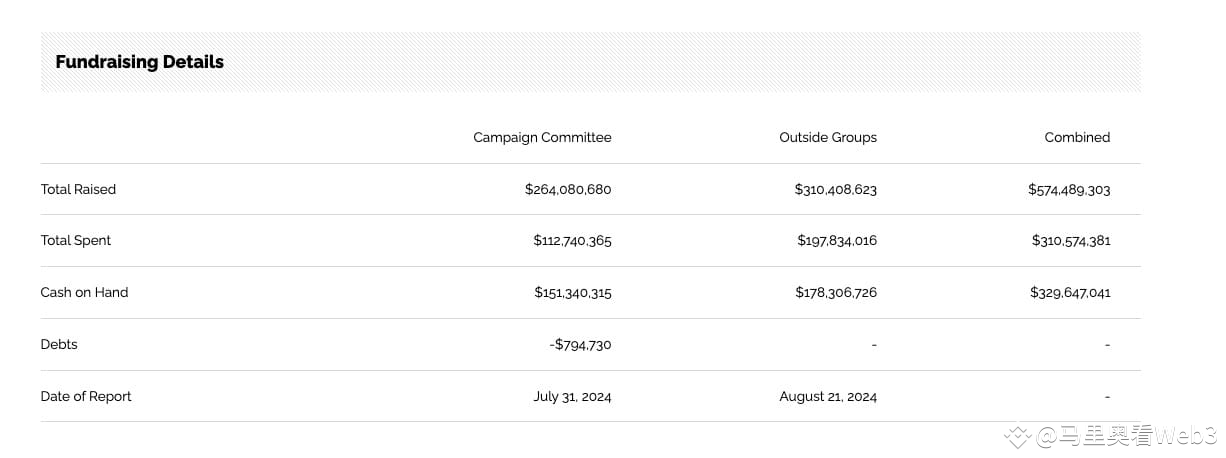The height and width of the screenshot is (458, 1226).
Task: Select the $310,408,623 outside groups value
Action: point(836,189)
